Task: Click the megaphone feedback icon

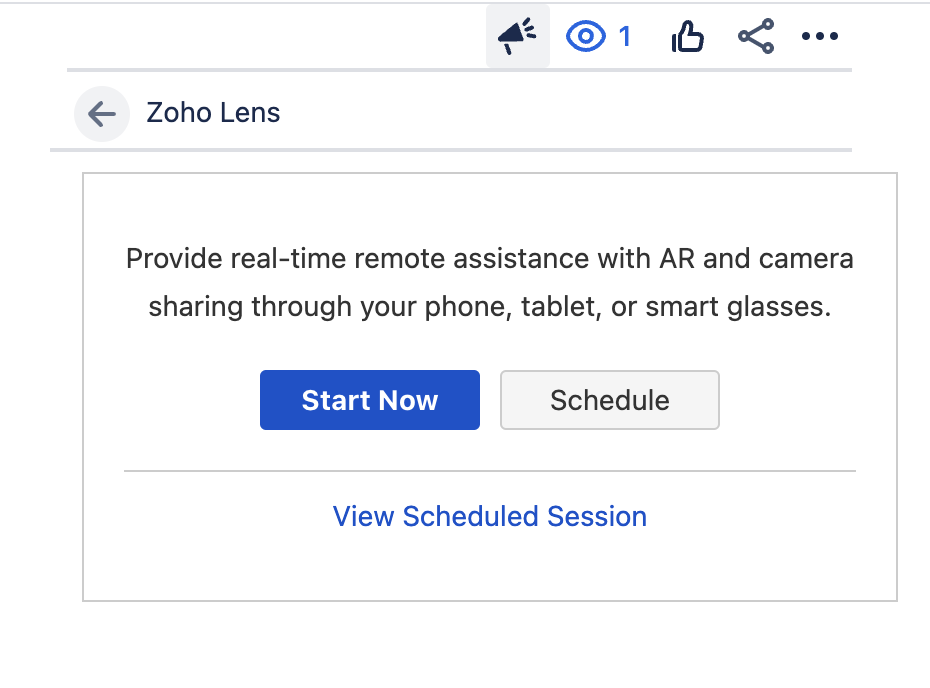Action: (x=517, y=37)
